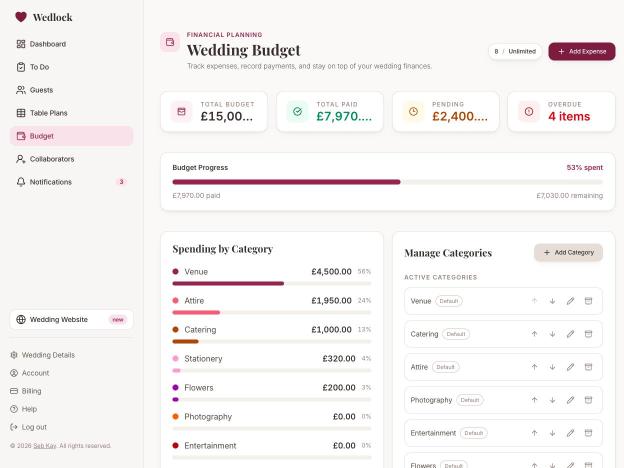This screenshot has height=468, width=624.
Task: Follow the Seb Kay footer link
Action: coord(45,446)
